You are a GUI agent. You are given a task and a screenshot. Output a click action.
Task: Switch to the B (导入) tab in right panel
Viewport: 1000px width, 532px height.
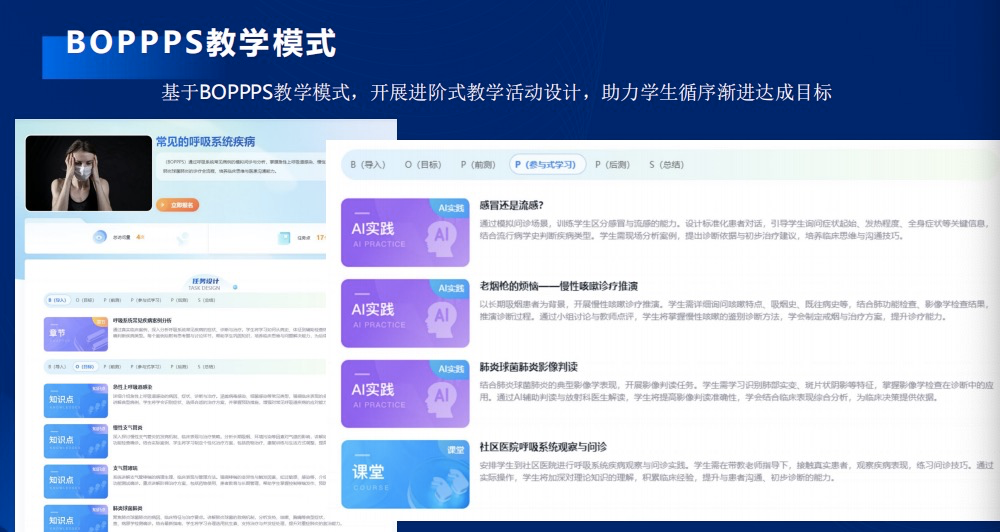coord(367,164)
